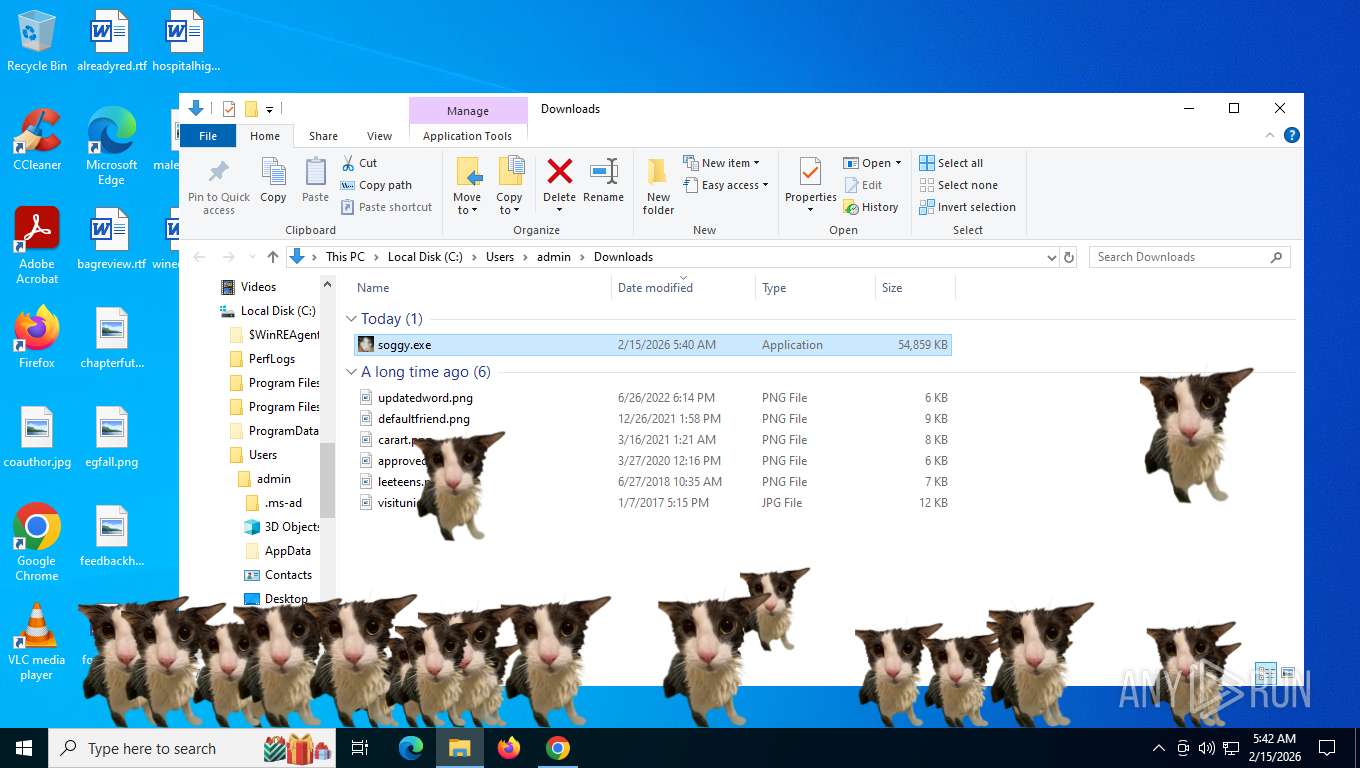Select Contacts in navigation tree
Viewport: 1360px width, 768px height.
288,575
